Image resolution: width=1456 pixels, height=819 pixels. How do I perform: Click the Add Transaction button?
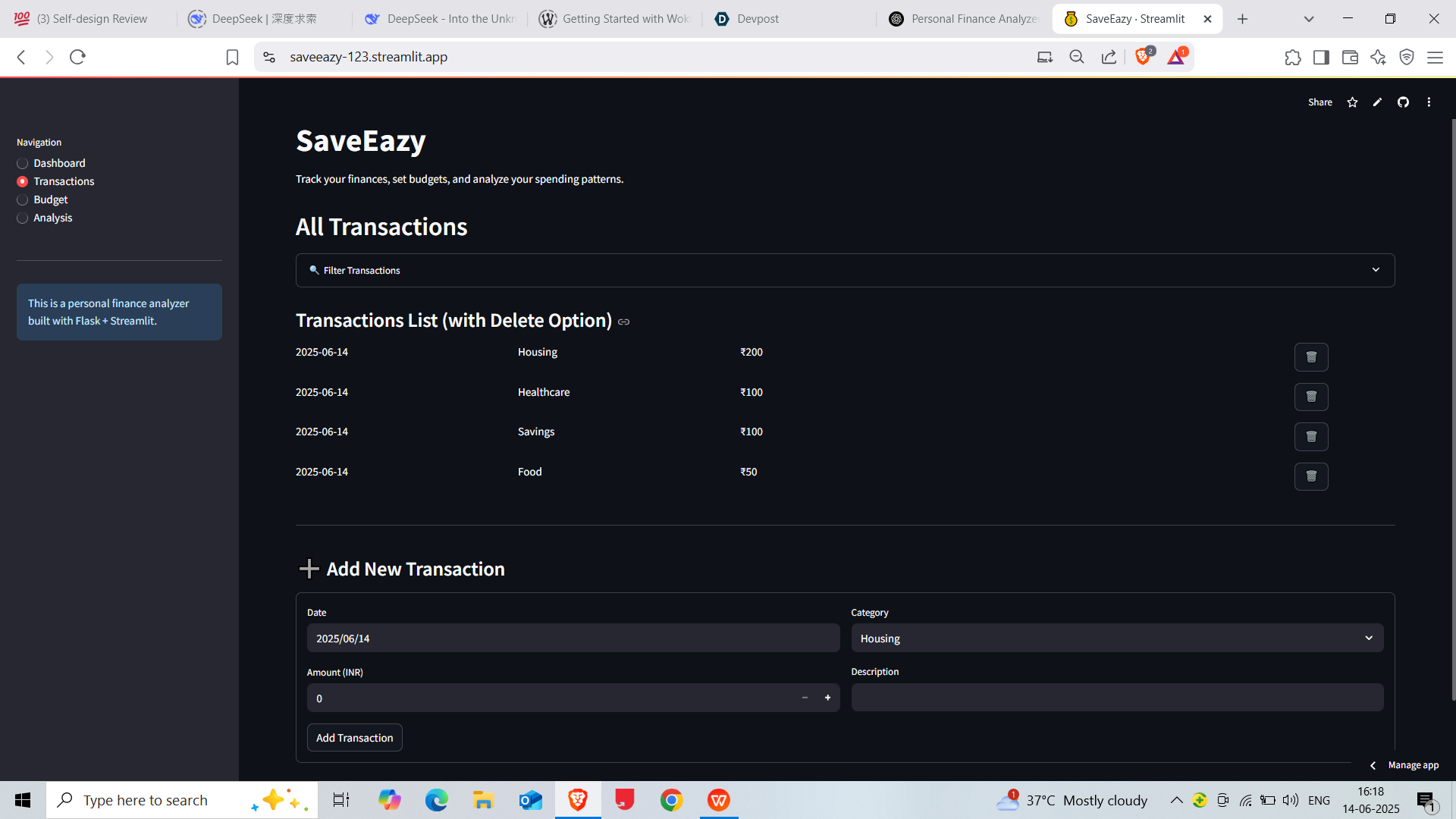(x=354, y=738)
